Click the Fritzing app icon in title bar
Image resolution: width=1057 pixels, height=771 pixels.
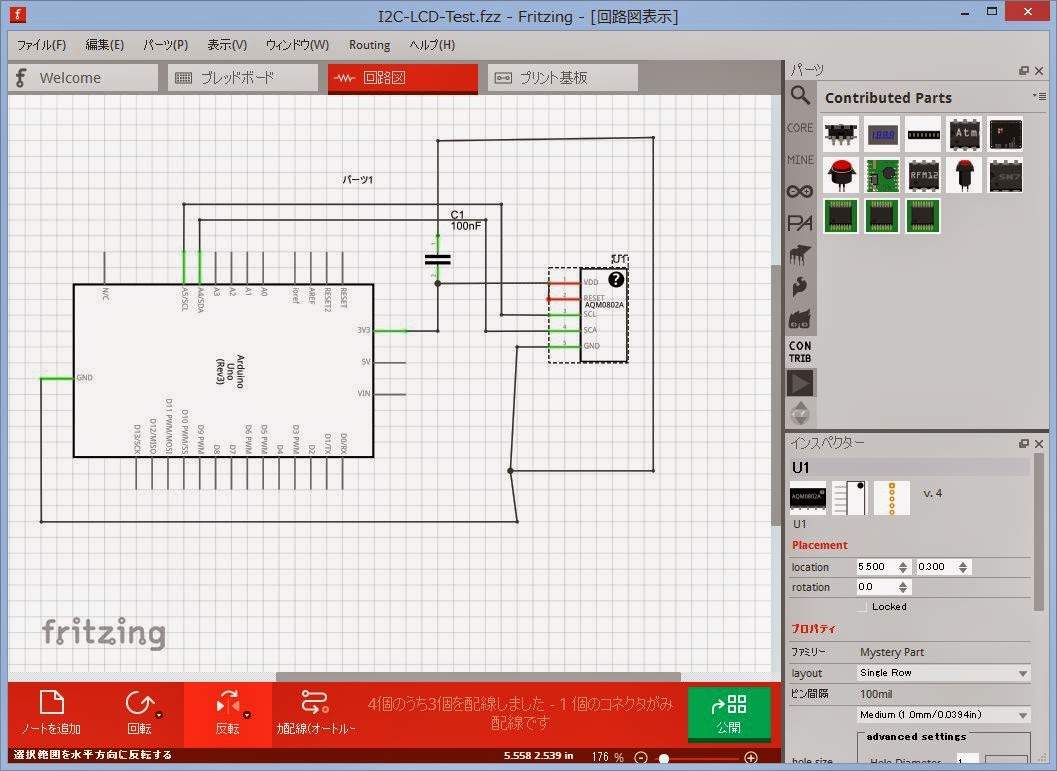pos(18,13)
